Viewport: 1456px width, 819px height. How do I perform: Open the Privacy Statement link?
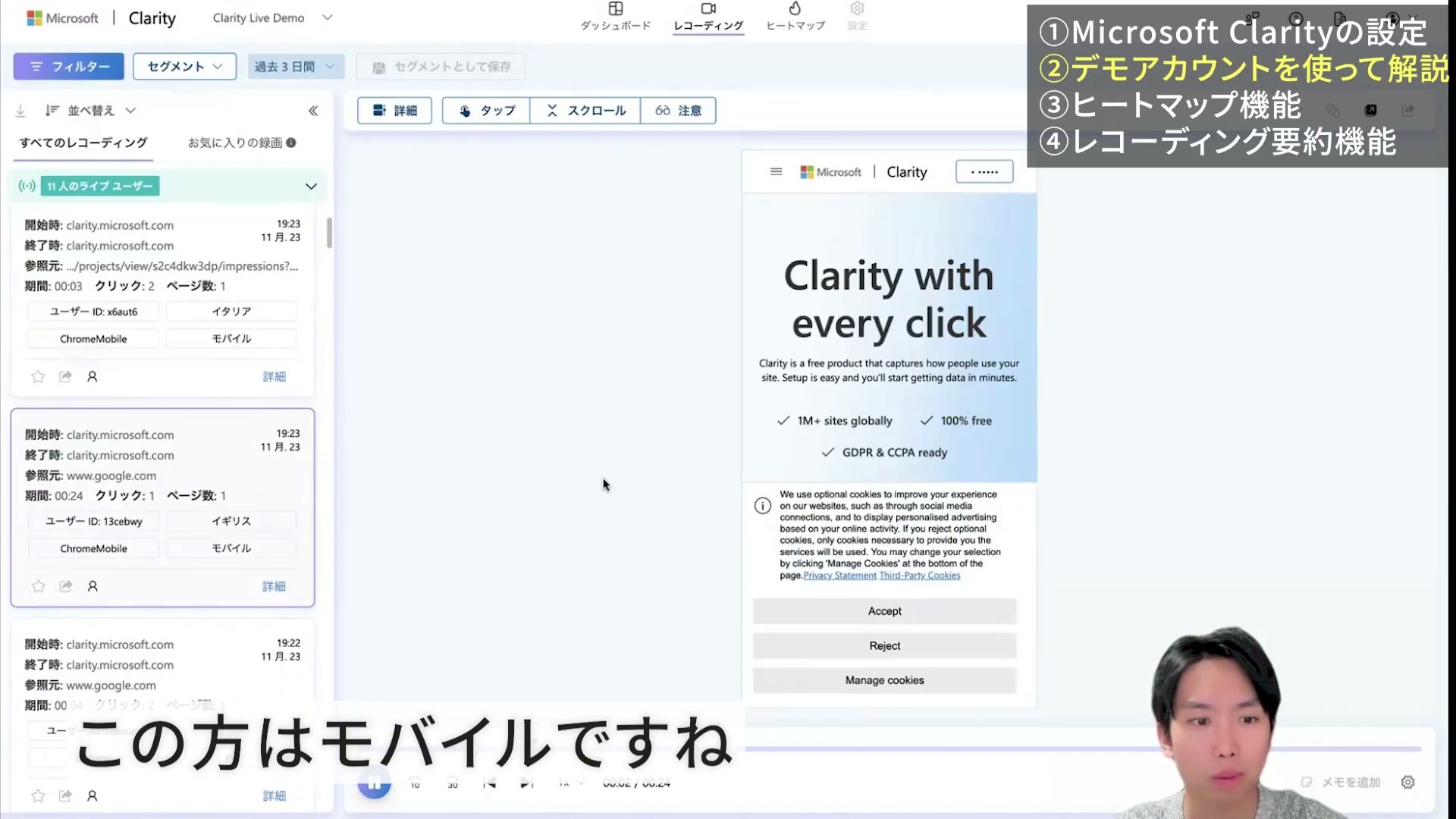[x=839, y=576]
